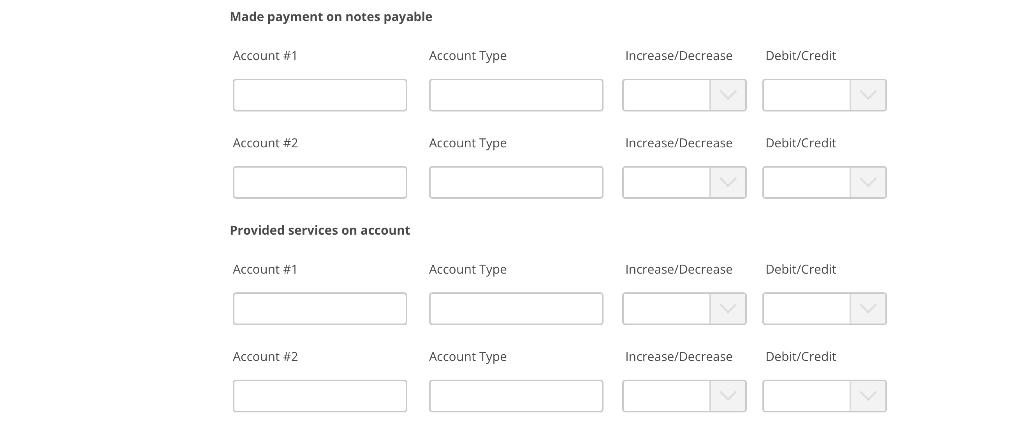Click the Account #1 label under notes payable

point(265,56)
